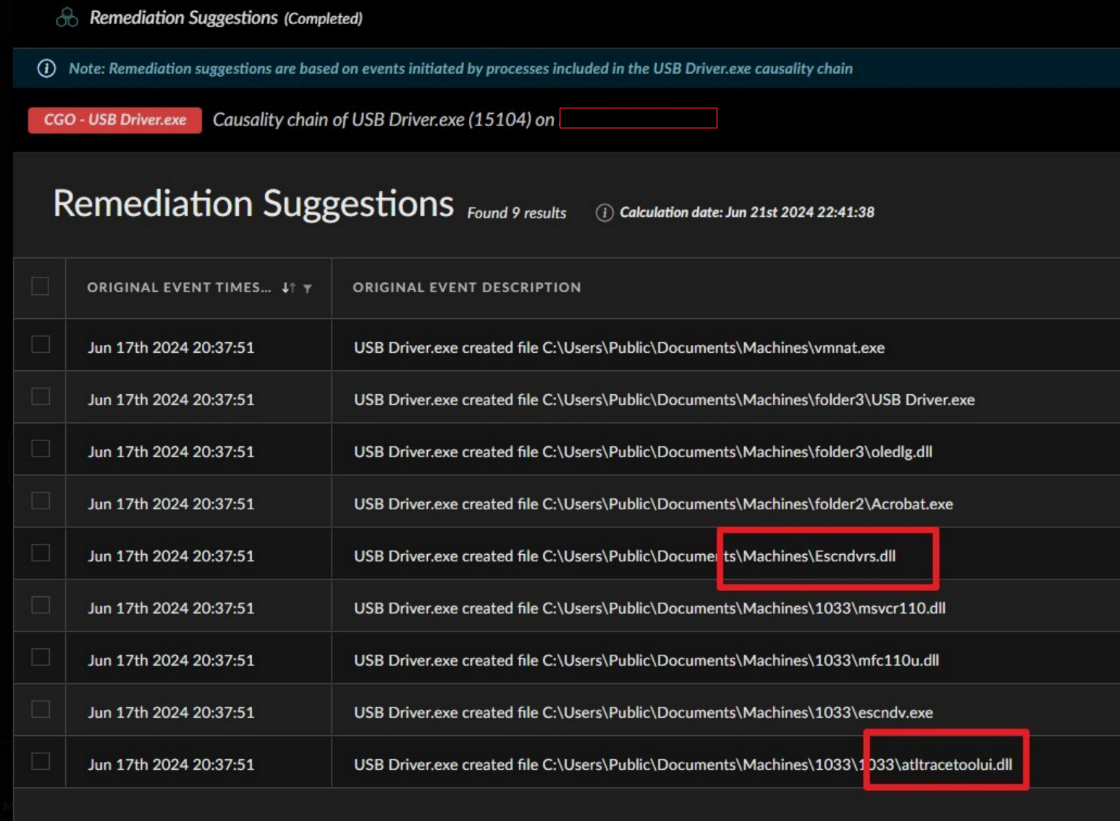Select the Remediation Suggestions heading
The height and width of the screenshot is (821, 1120).
[x=254, y=204]
